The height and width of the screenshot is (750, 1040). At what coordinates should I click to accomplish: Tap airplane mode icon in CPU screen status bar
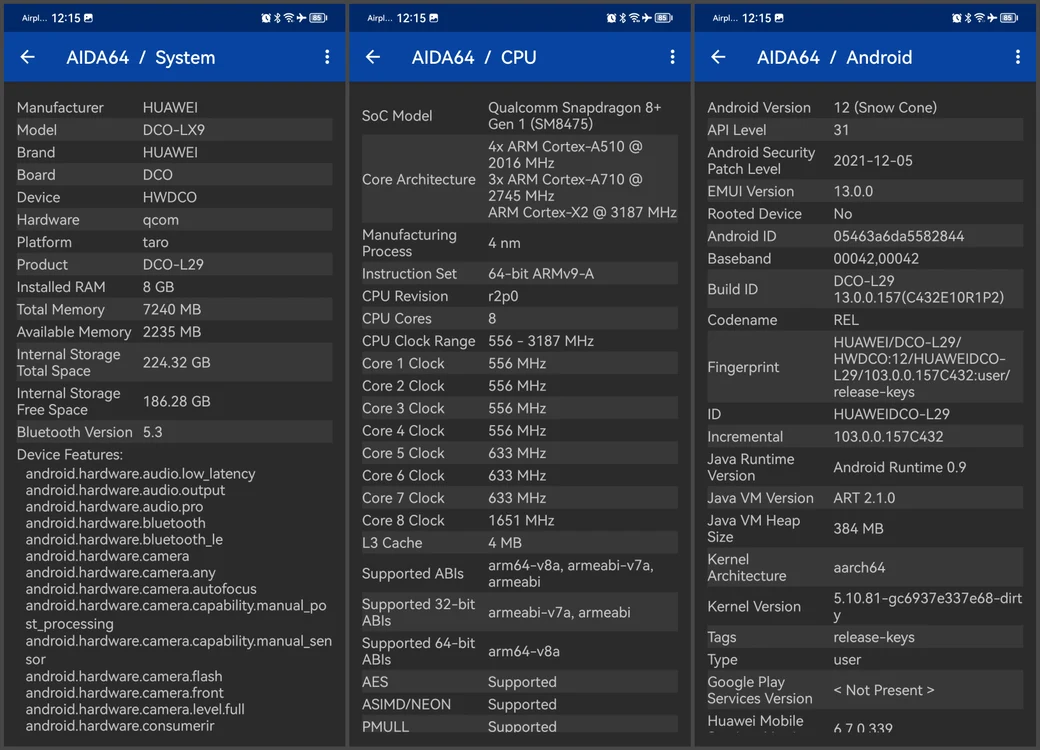click(x=647, y=18)
